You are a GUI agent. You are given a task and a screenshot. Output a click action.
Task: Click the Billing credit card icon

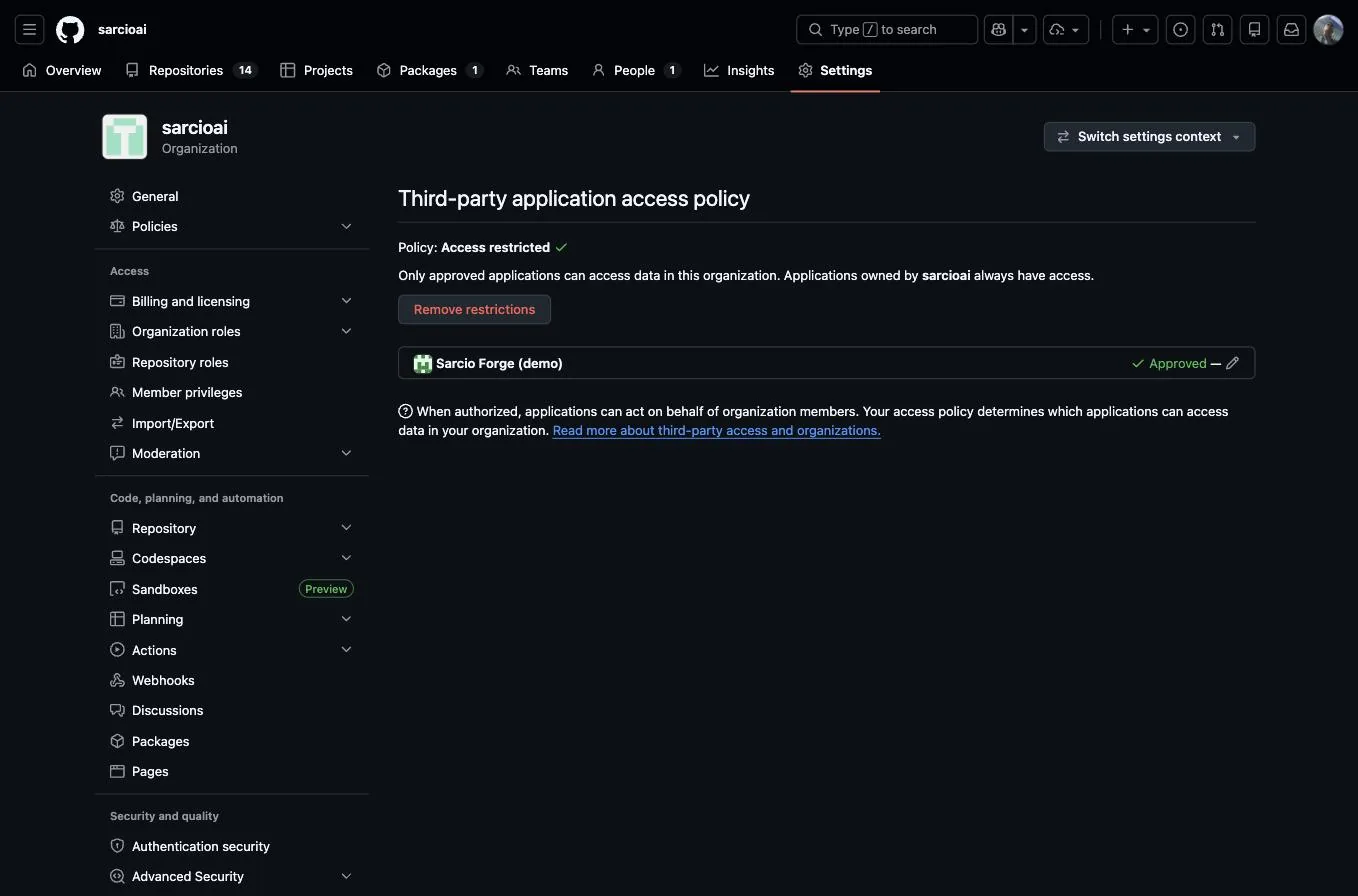117,301
